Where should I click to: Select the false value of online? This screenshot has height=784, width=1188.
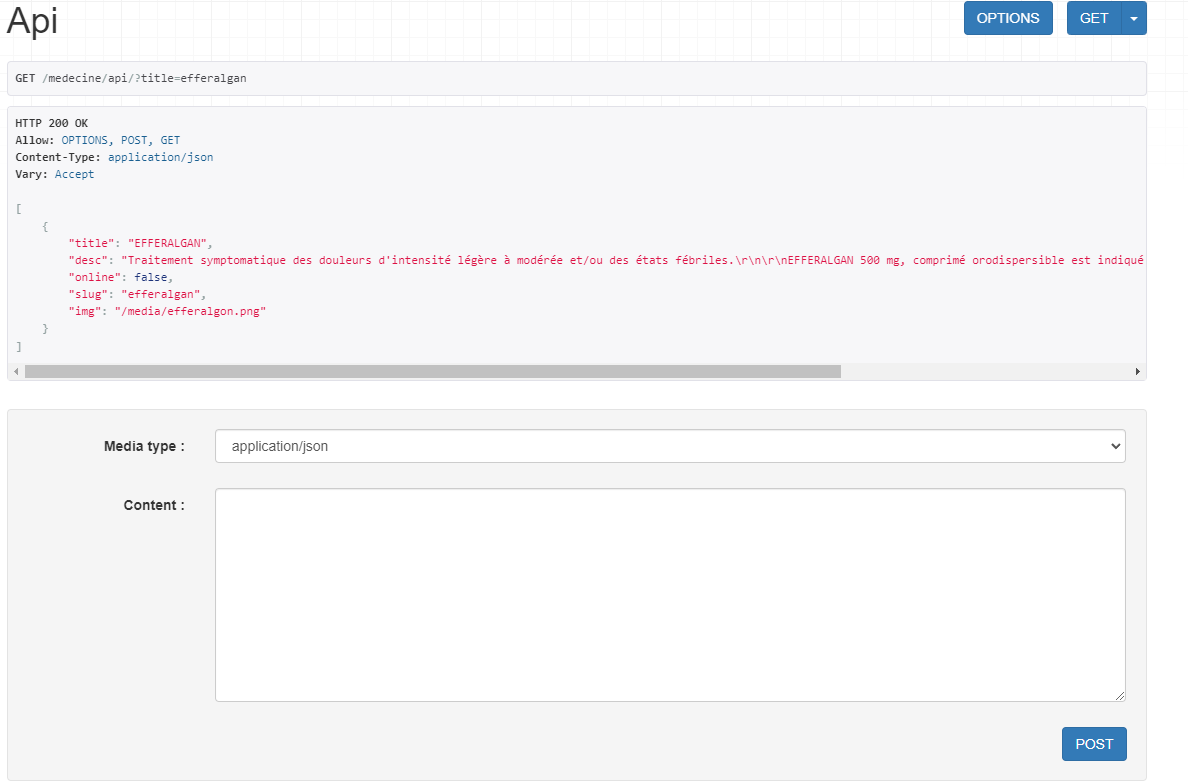(x=152, y=277)
